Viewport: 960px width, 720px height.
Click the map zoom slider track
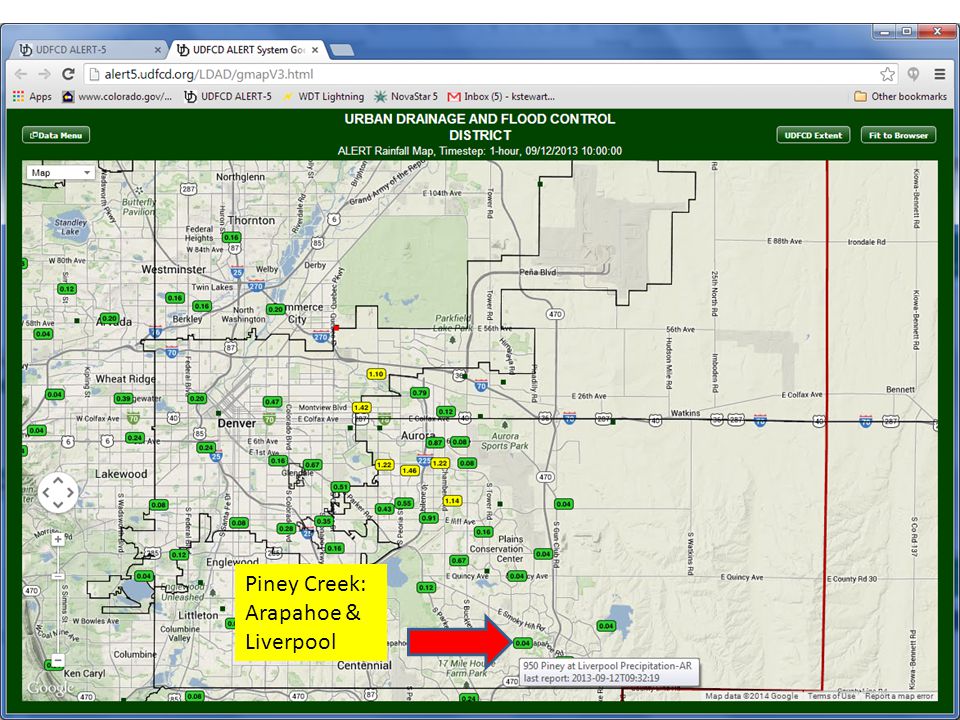(x=58, y=600)
